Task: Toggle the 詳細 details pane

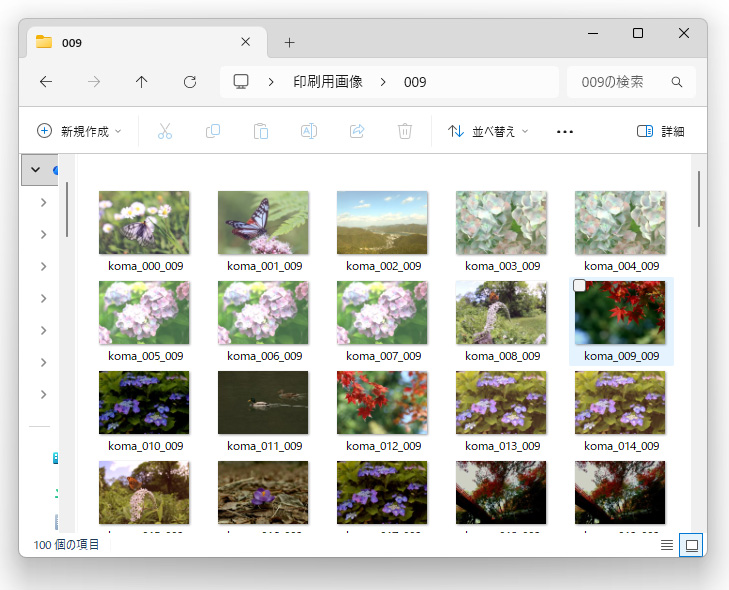Action: tap(661, 132)
